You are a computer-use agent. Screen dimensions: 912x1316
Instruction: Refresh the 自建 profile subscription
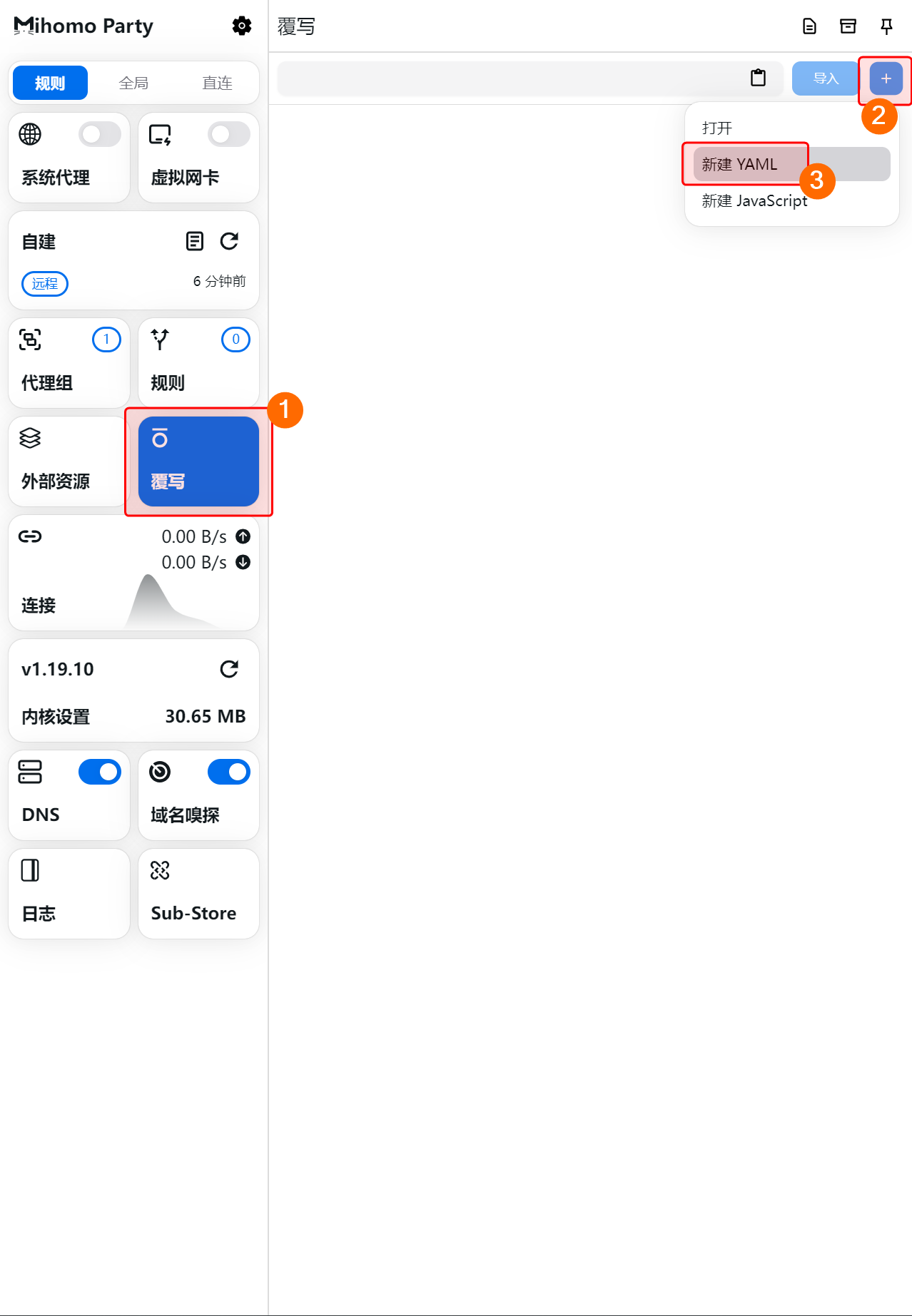pos(229,242)
